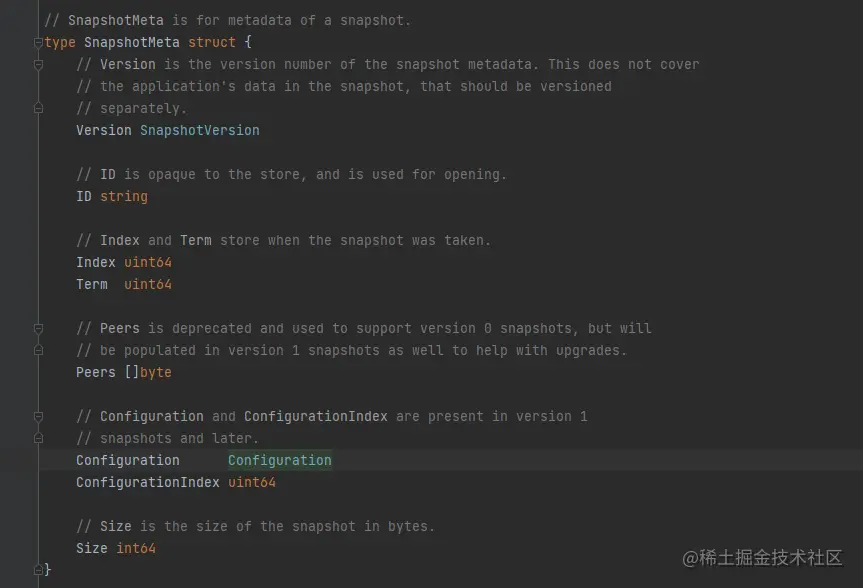863x588 pixels.
Task: Click fold end marker beside 'be populated' comment
Action: [x=39, y=350]
